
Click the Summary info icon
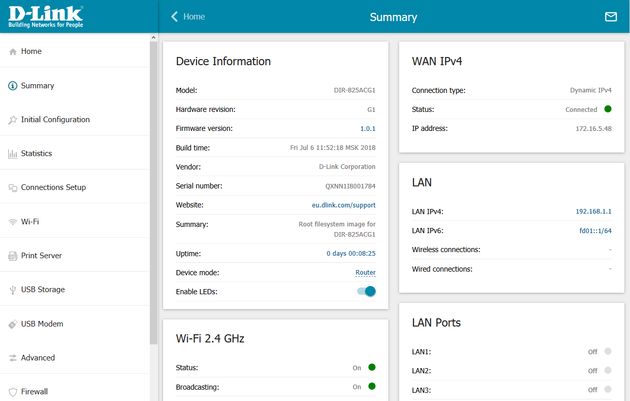pos(13,86)
